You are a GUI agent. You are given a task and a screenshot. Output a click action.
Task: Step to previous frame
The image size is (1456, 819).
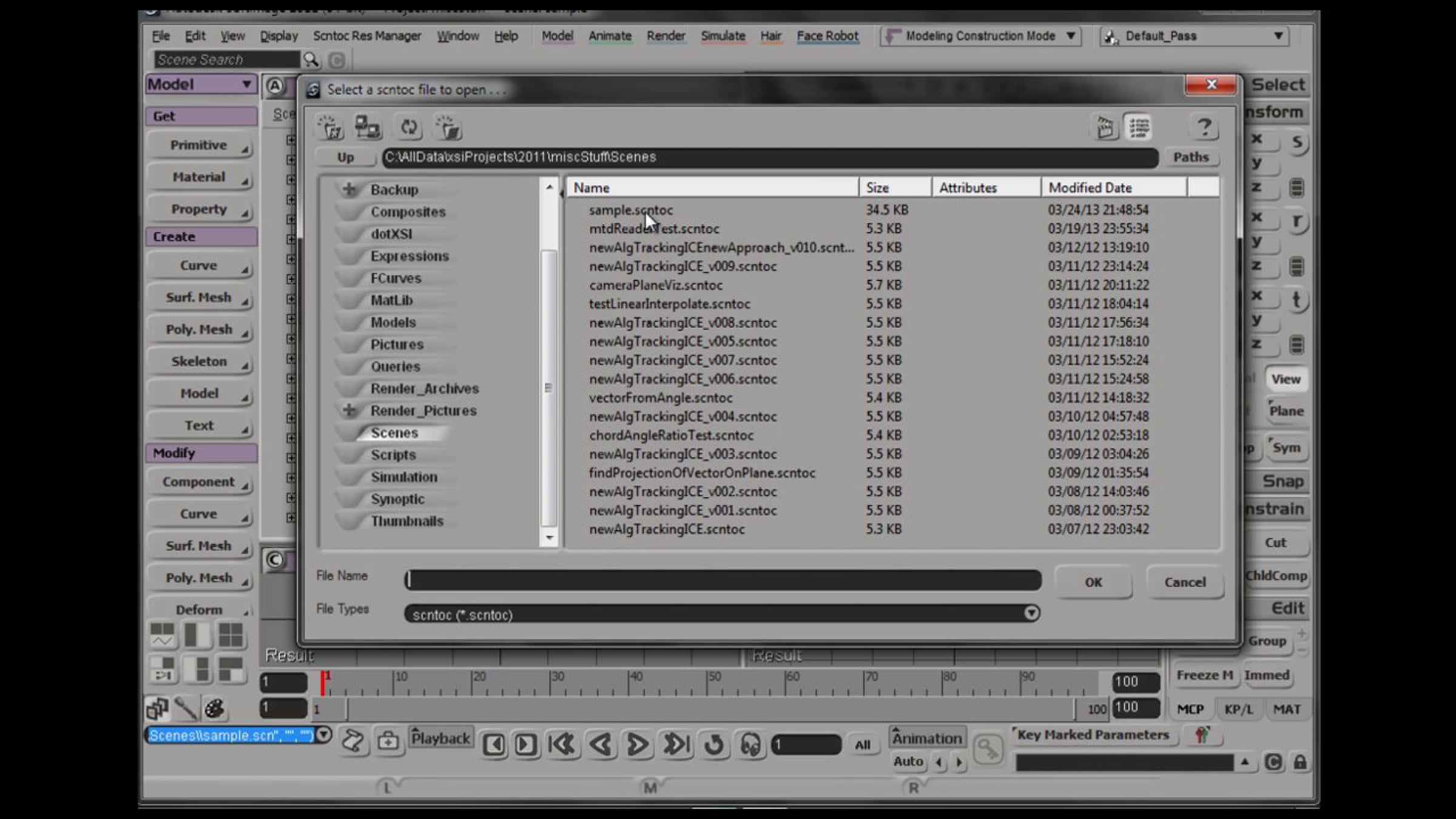[x=494, y=744]
